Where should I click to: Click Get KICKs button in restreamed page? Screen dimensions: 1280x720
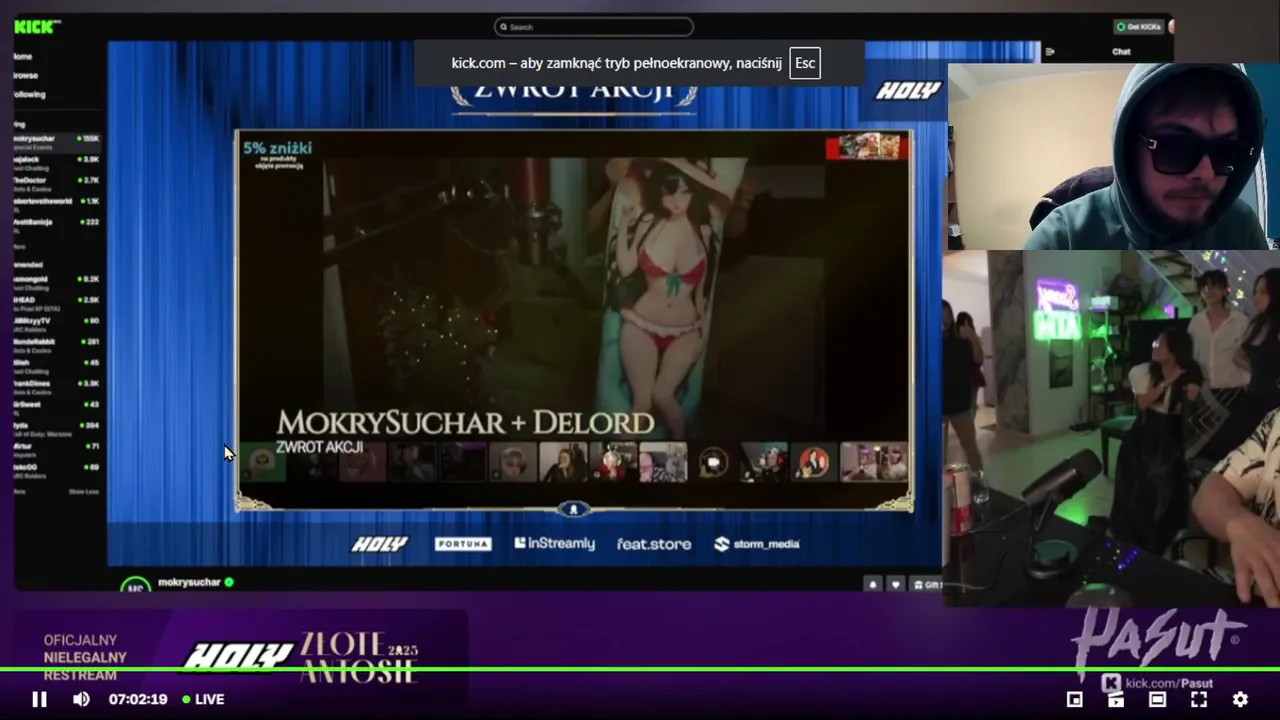coord(1140,27)
